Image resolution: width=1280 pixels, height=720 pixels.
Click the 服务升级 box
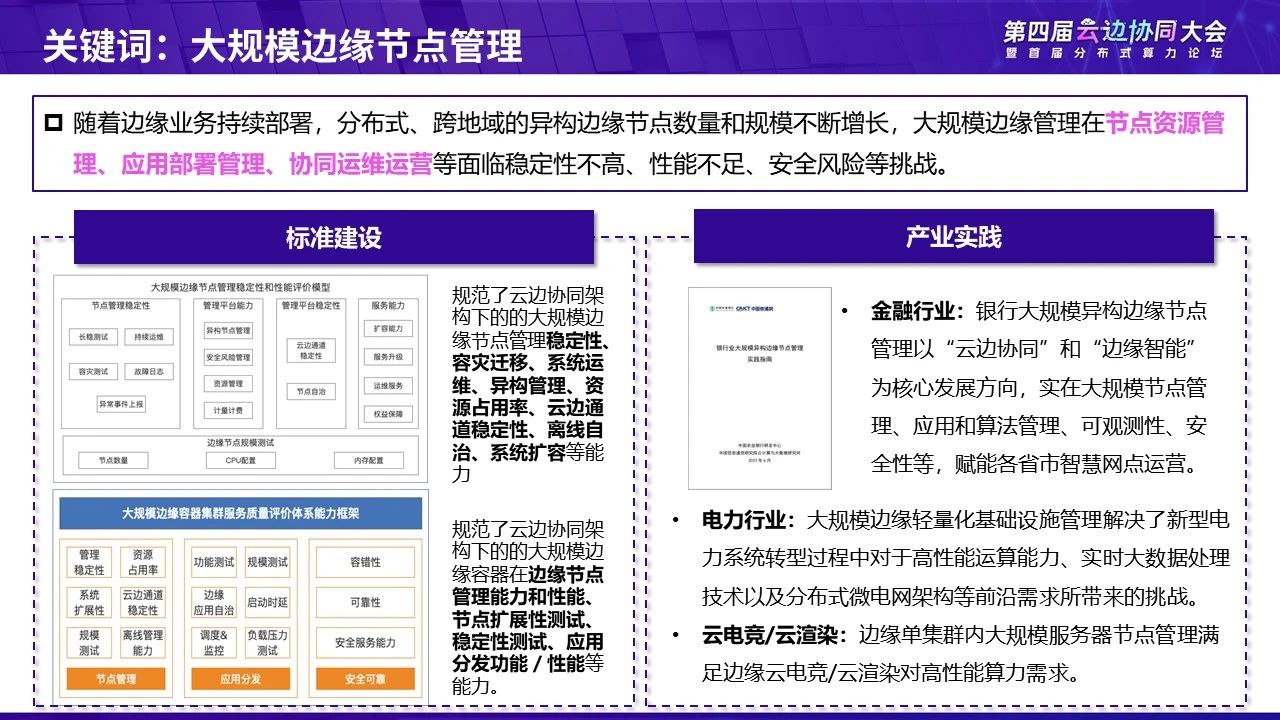pos(388,356)
